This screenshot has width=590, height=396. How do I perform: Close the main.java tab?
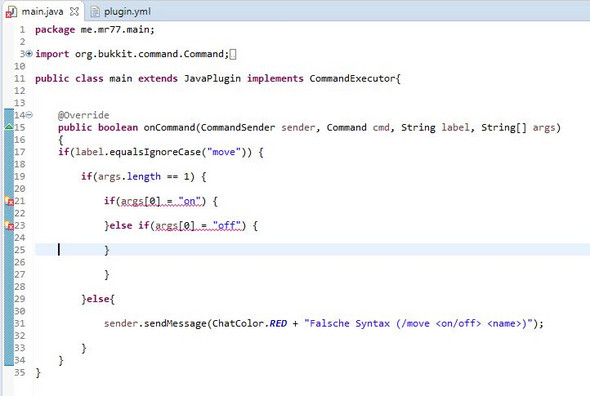point(74,12)
